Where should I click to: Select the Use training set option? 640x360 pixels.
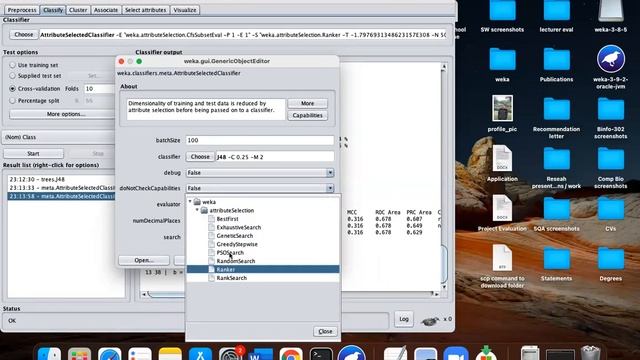click(x=13, y=65)
